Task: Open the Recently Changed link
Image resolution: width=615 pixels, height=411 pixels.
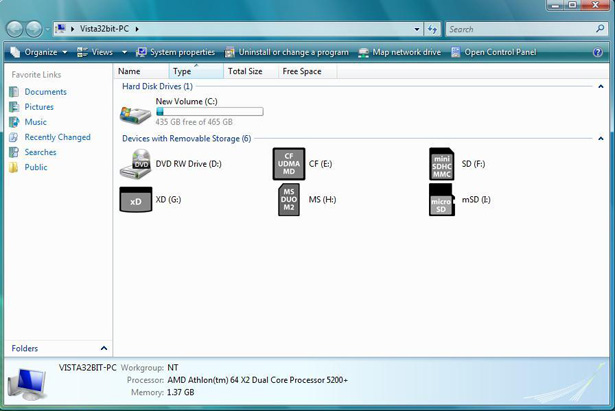Action: coord(57,137)
